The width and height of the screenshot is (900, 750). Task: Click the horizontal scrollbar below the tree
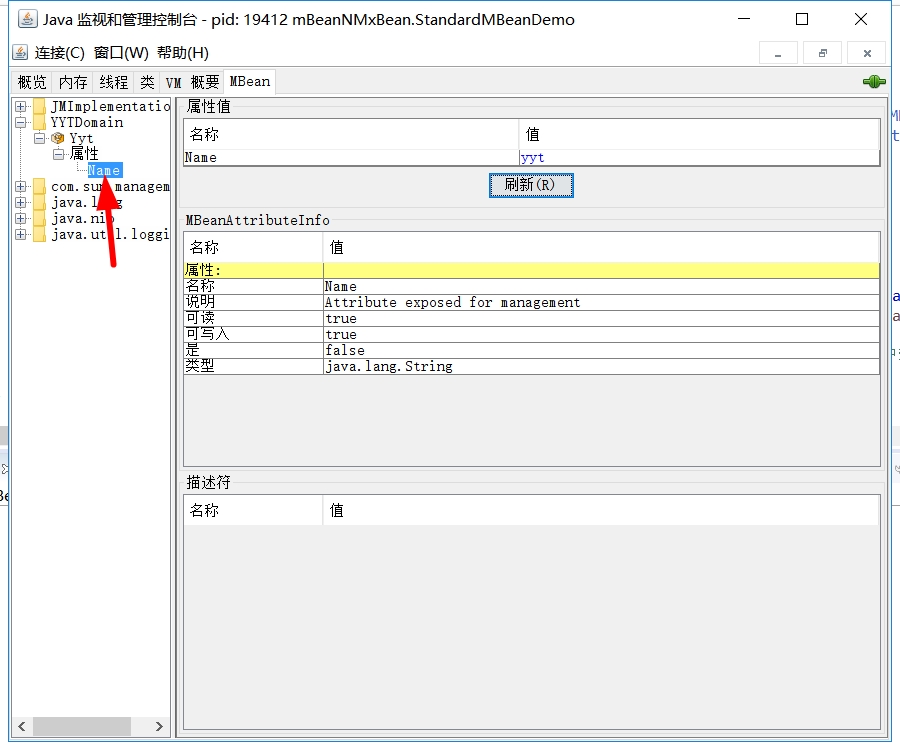(x=80, y=727)
